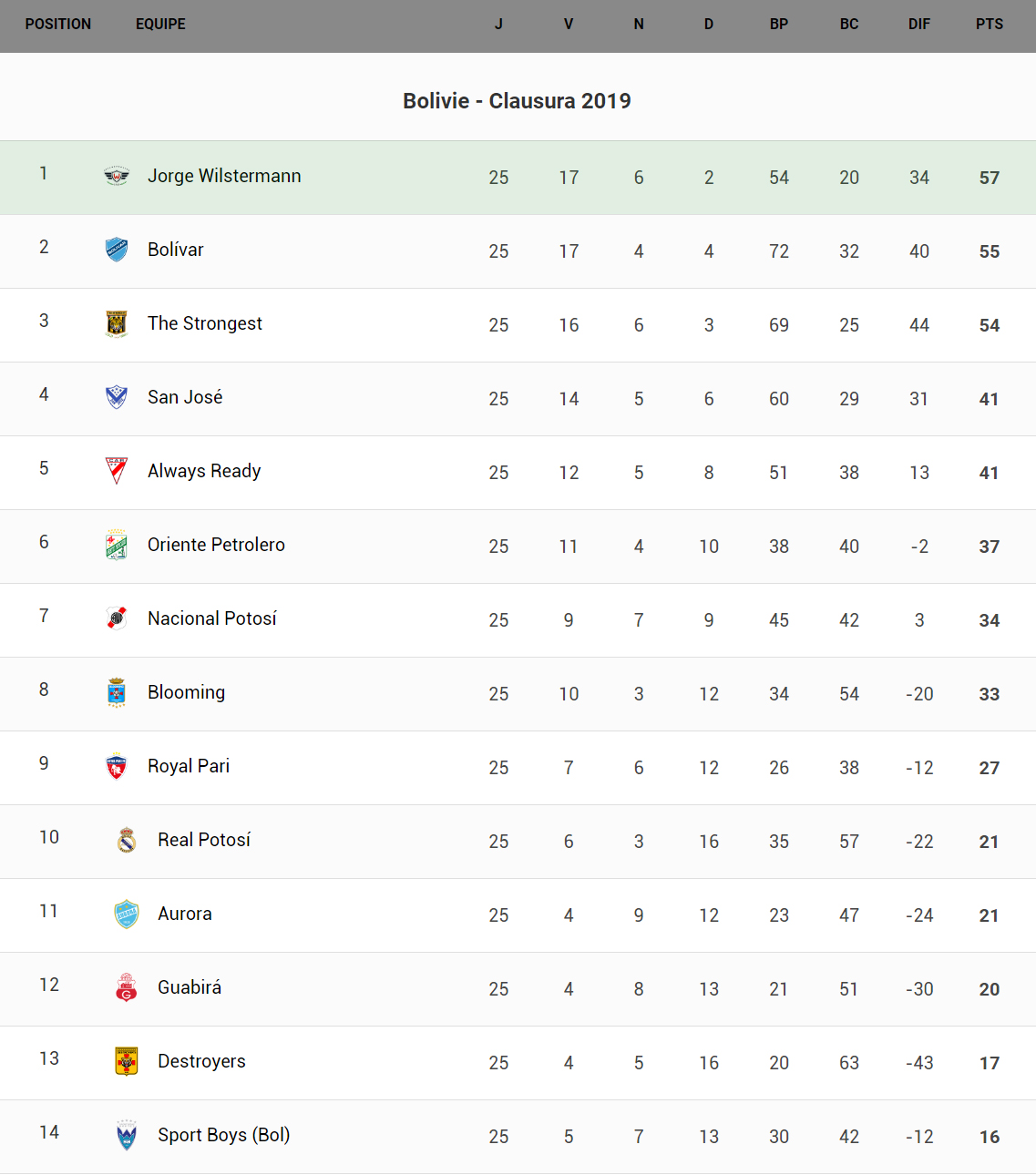
Task: Open the Sport Boys (Bol) team link
Action: [223, 1135]
